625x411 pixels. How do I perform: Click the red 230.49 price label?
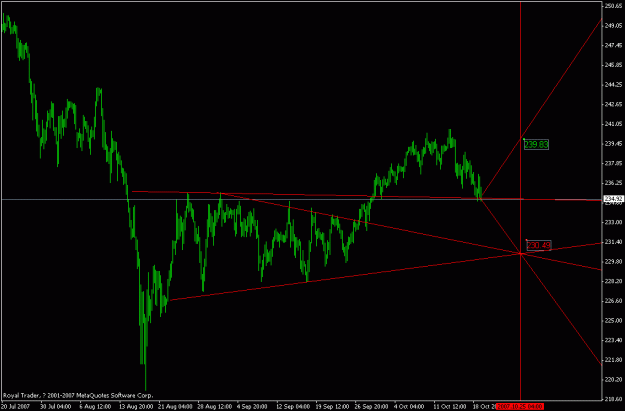pyautogui.click(x=539, y=245)
